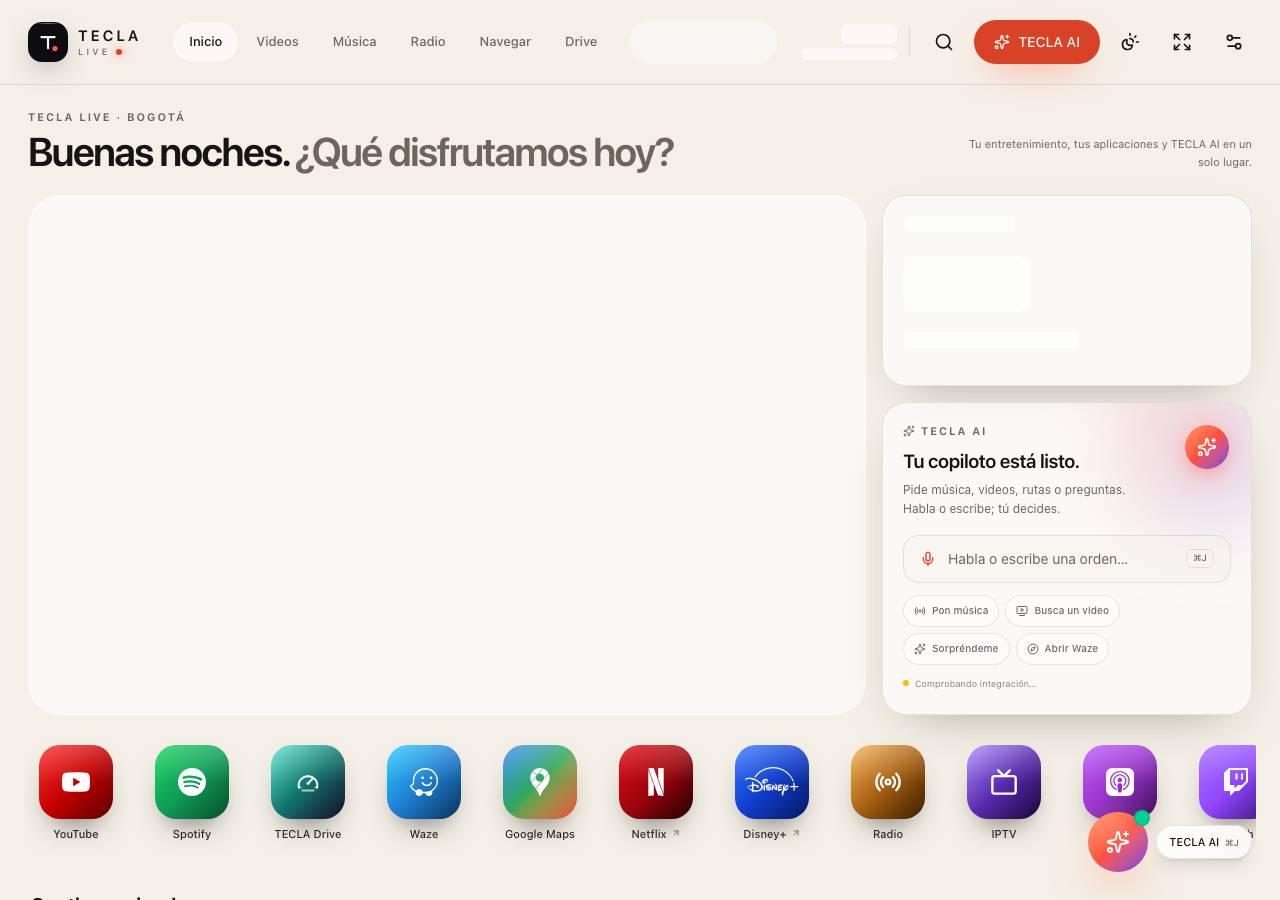Toggle the day/night theme icon
The image size is (1280, 900).
click(x=1130, y=42)
